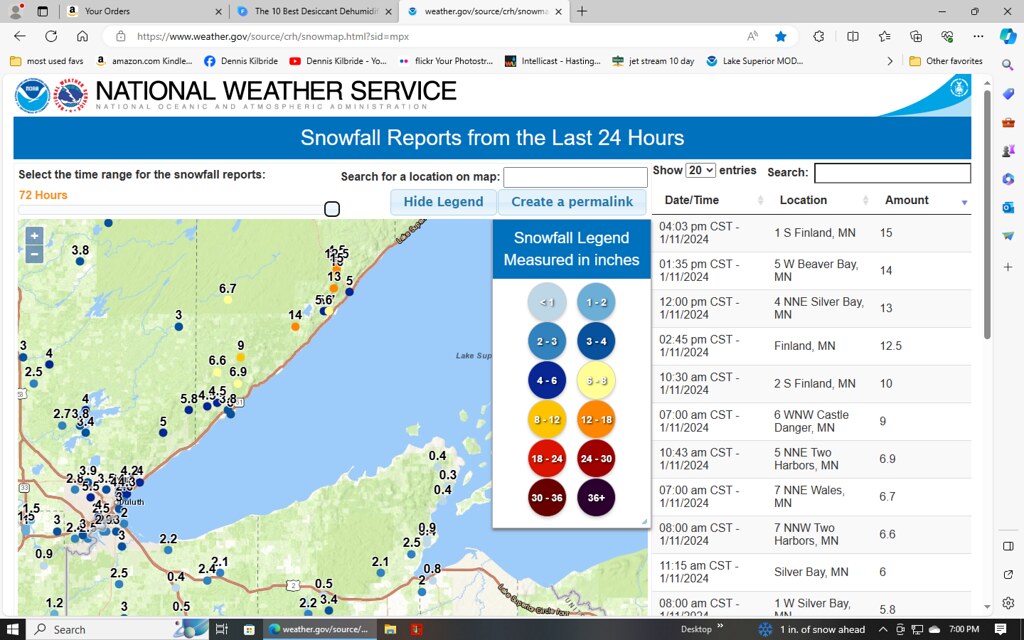Toggle the legend with Hide Legend button
Image resolution: width=1024 pixels, height=640 pixels.
coord(443,201)
